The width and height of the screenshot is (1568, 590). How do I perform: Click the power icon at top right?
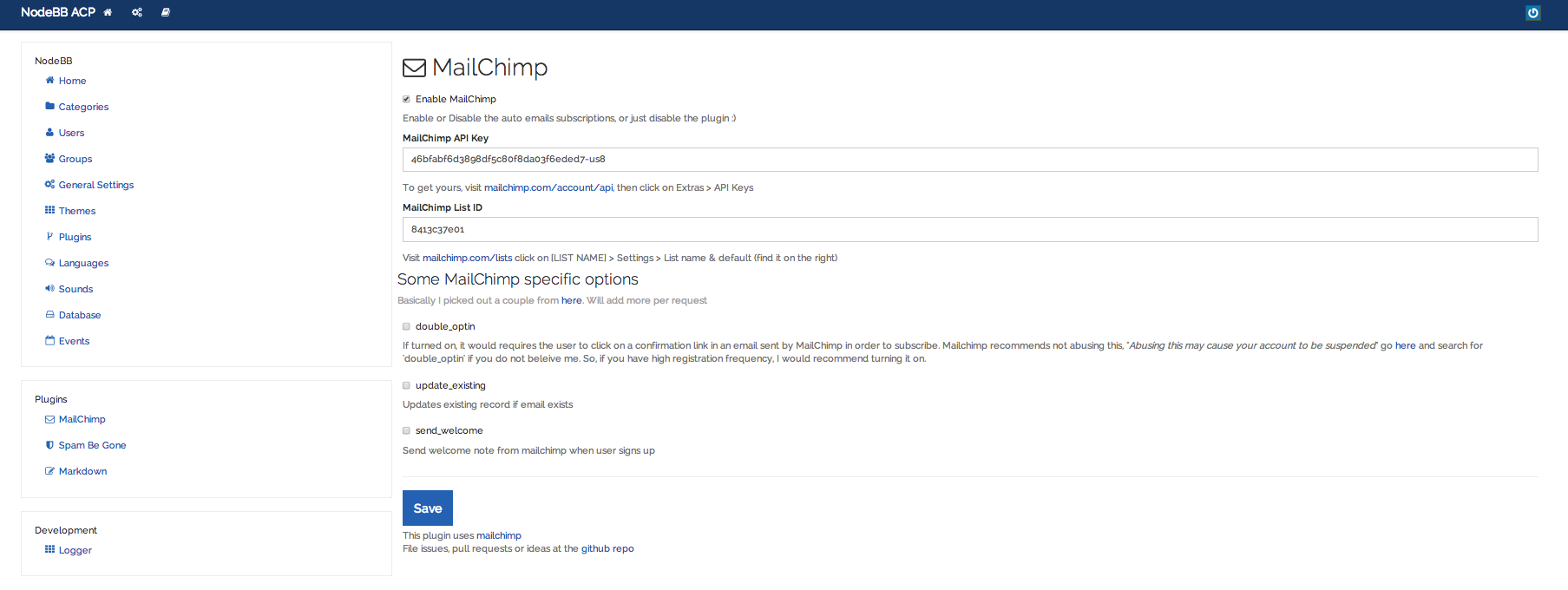click(x=1533, y=13)
